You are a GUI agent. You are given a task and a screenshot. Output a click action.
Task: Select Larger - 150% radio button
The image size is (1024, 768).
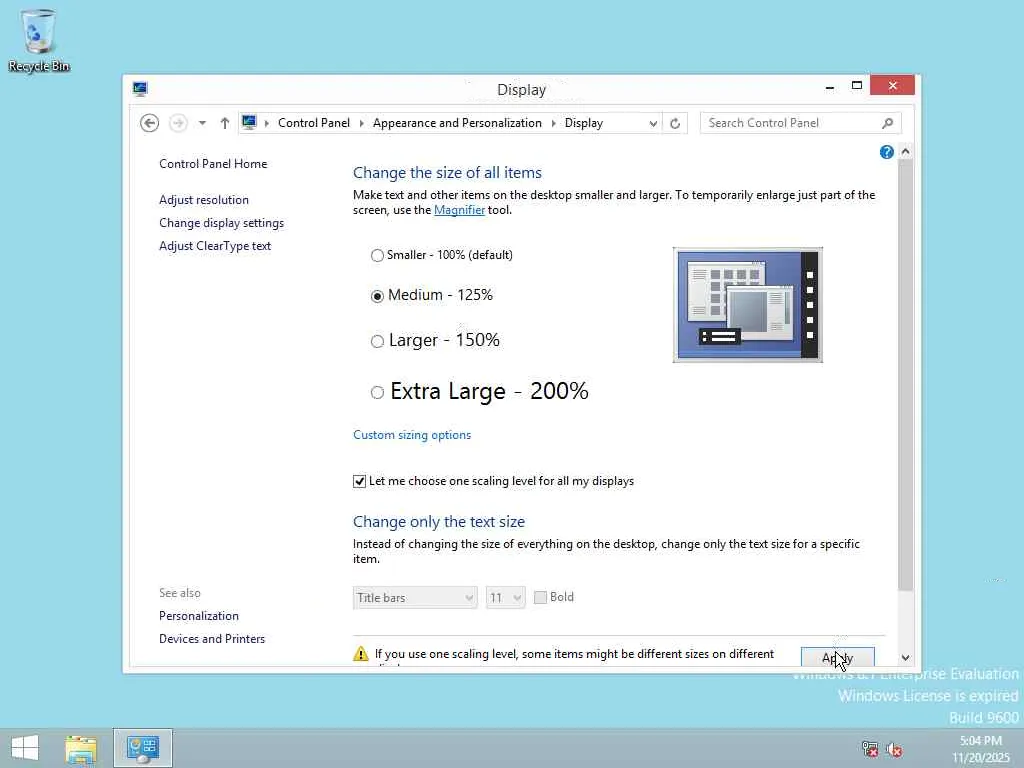tap(377, 341)
